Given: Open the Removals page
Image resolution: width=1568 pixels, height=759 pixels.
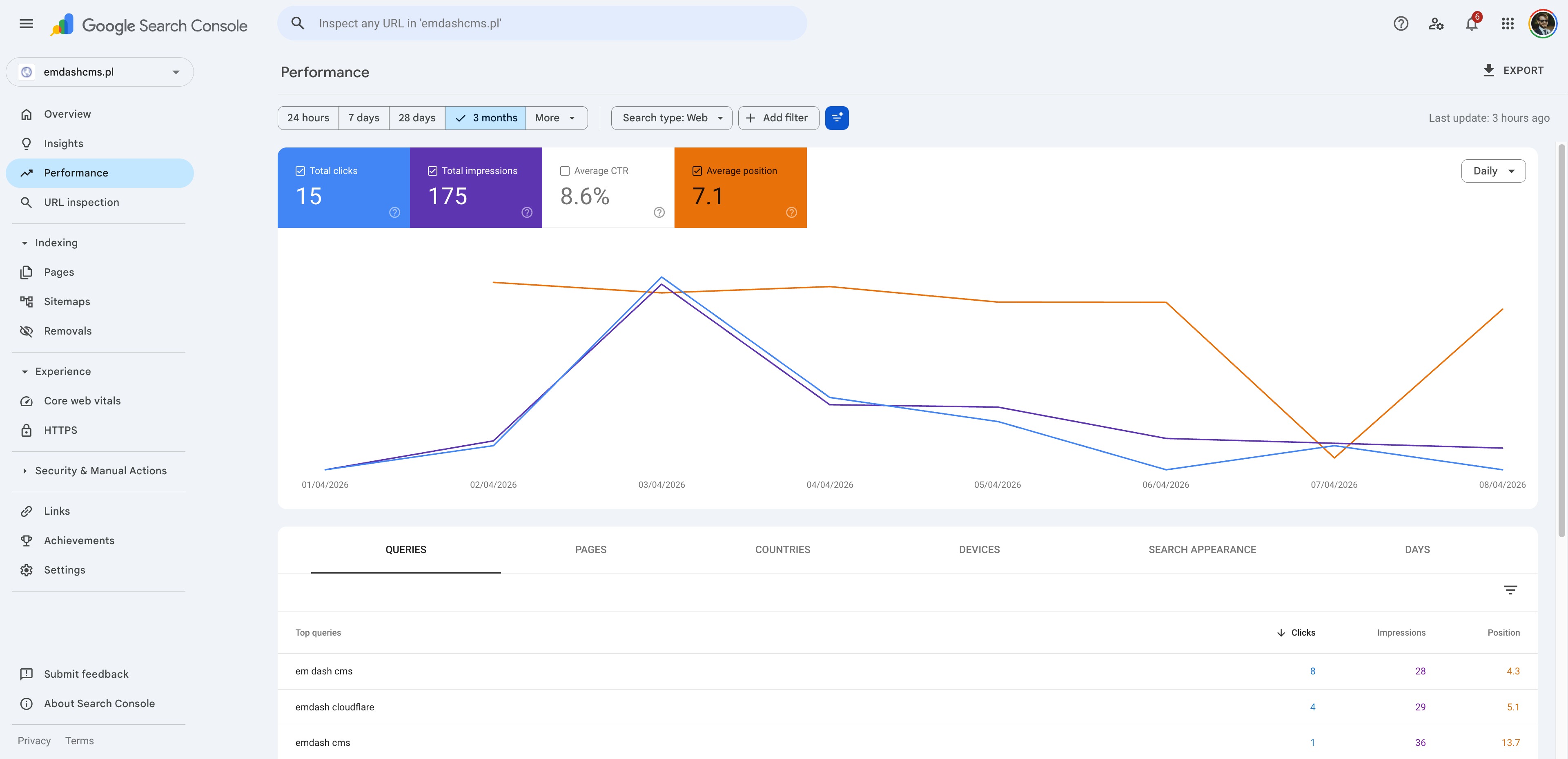Looking at the screenshot, I should click(67, 330).
